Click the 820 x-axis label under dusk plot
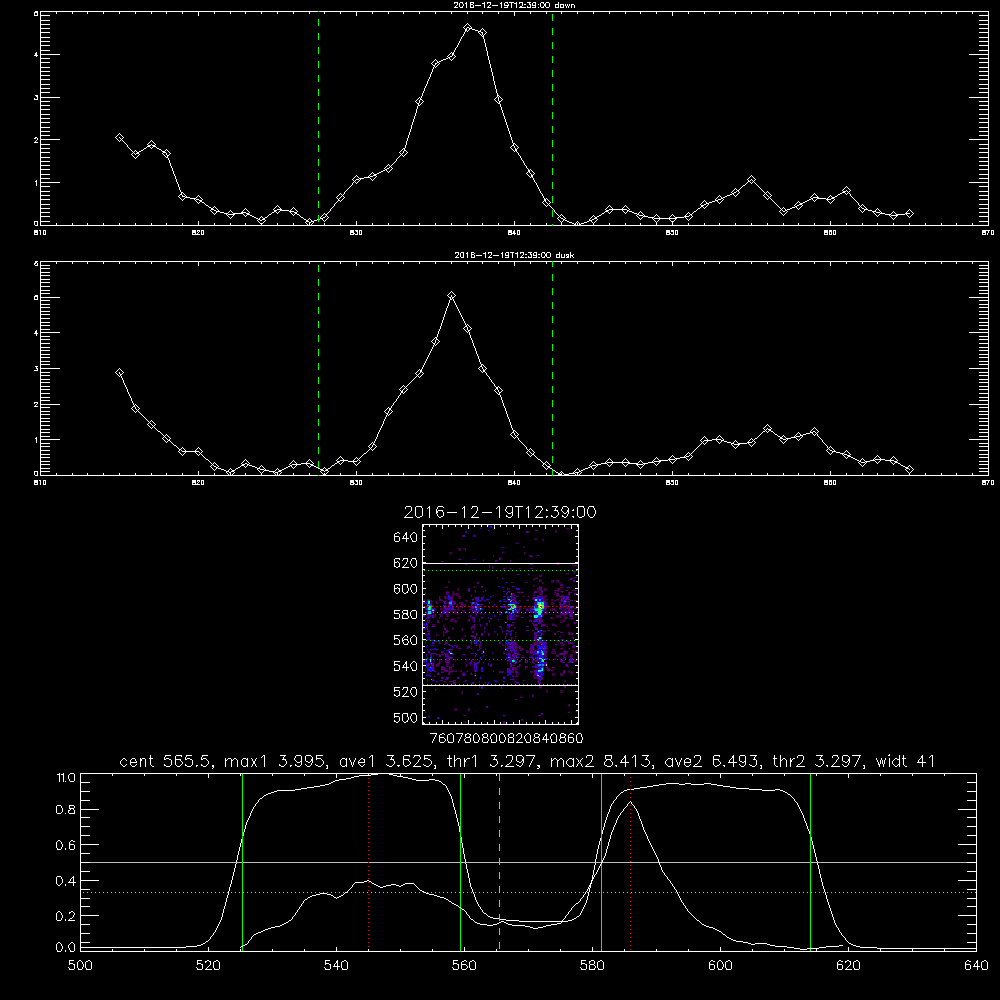1000x1000 pixels. 198,483
